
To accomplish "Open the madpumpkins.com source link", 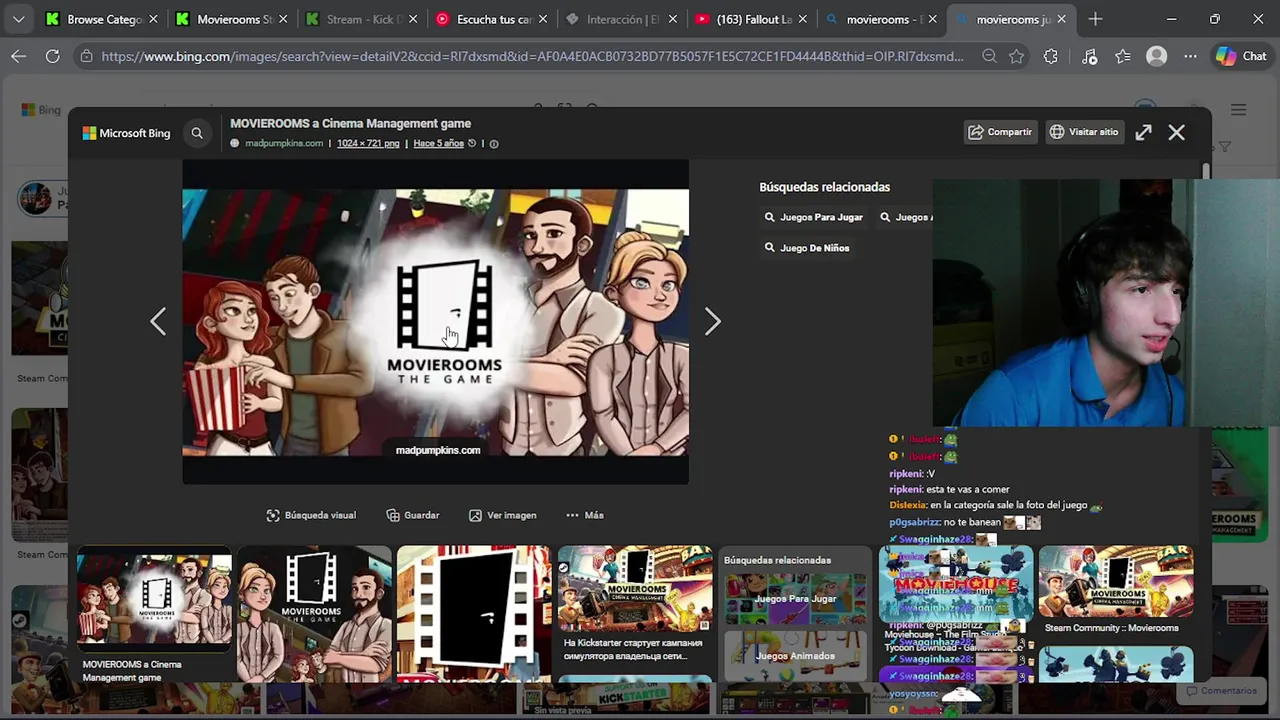I will tap(284, 144).
